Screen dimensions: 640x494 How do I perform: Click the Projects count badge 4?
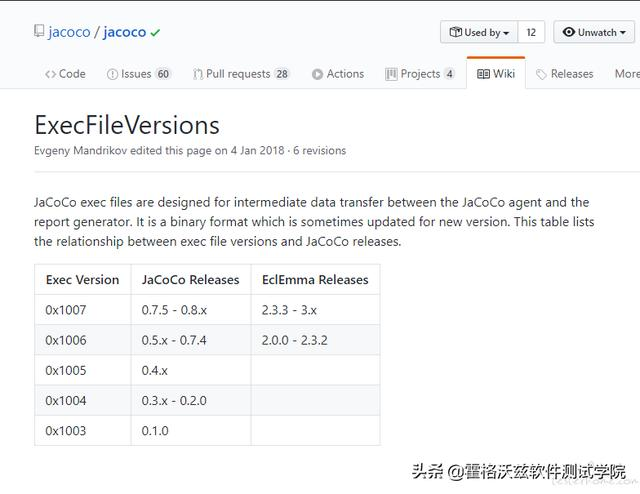pos(449,74)
